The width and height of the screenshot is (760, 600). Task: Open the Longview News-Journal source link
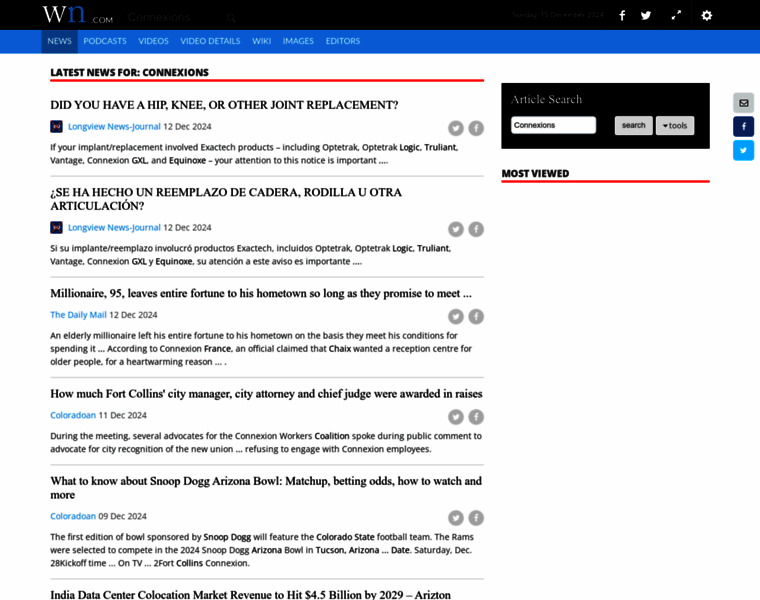(x=114, y=127)
